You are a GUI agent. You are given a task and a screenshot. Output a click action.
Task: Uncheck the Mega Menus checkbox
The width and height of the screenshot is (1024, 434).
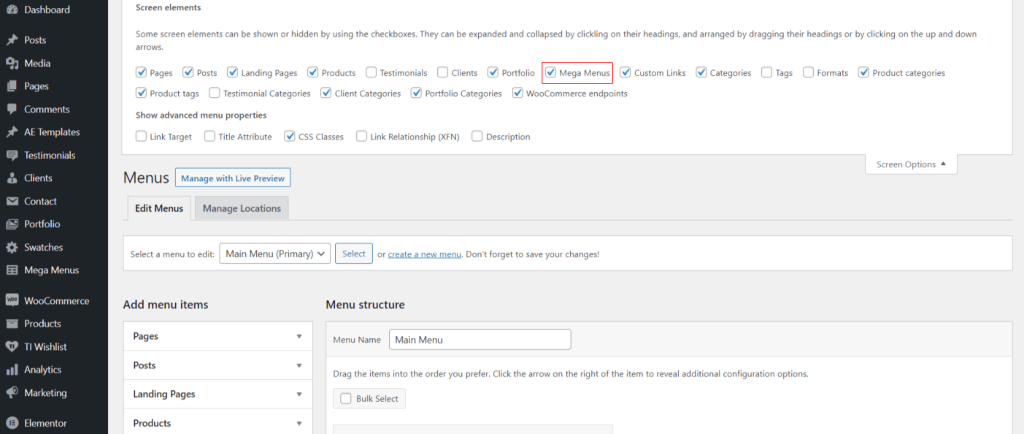tap(551, 72)
